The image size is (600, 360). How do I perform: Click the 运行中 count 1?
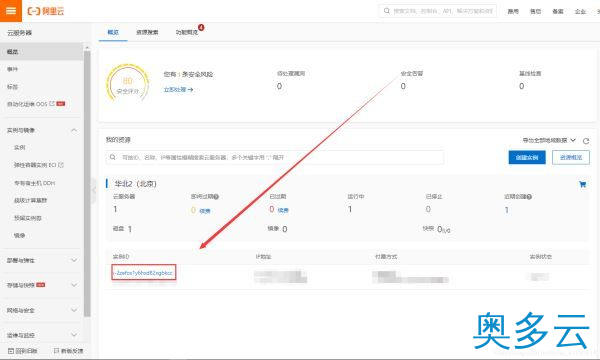click(x=350, y=209)
